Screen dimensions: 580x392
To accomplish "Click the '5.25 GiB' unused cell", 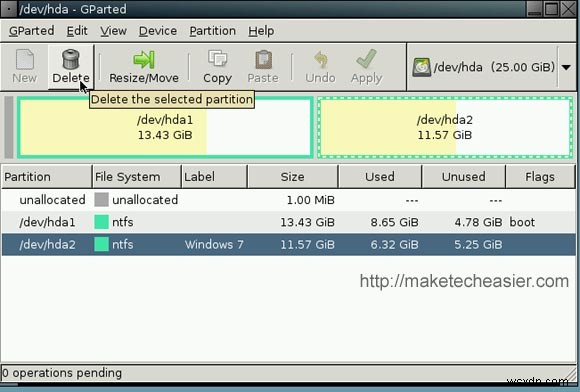I will 478,244.
